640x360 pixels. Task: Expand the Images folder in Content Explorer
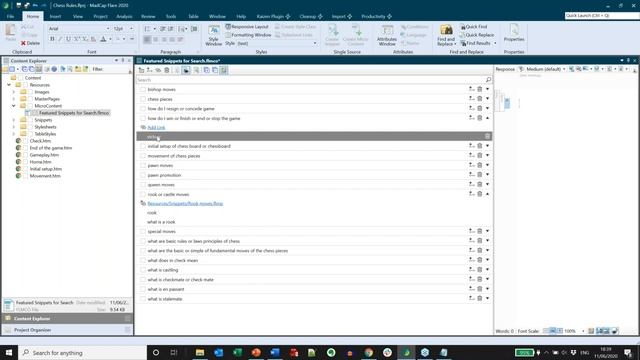[x=14, y=92]
